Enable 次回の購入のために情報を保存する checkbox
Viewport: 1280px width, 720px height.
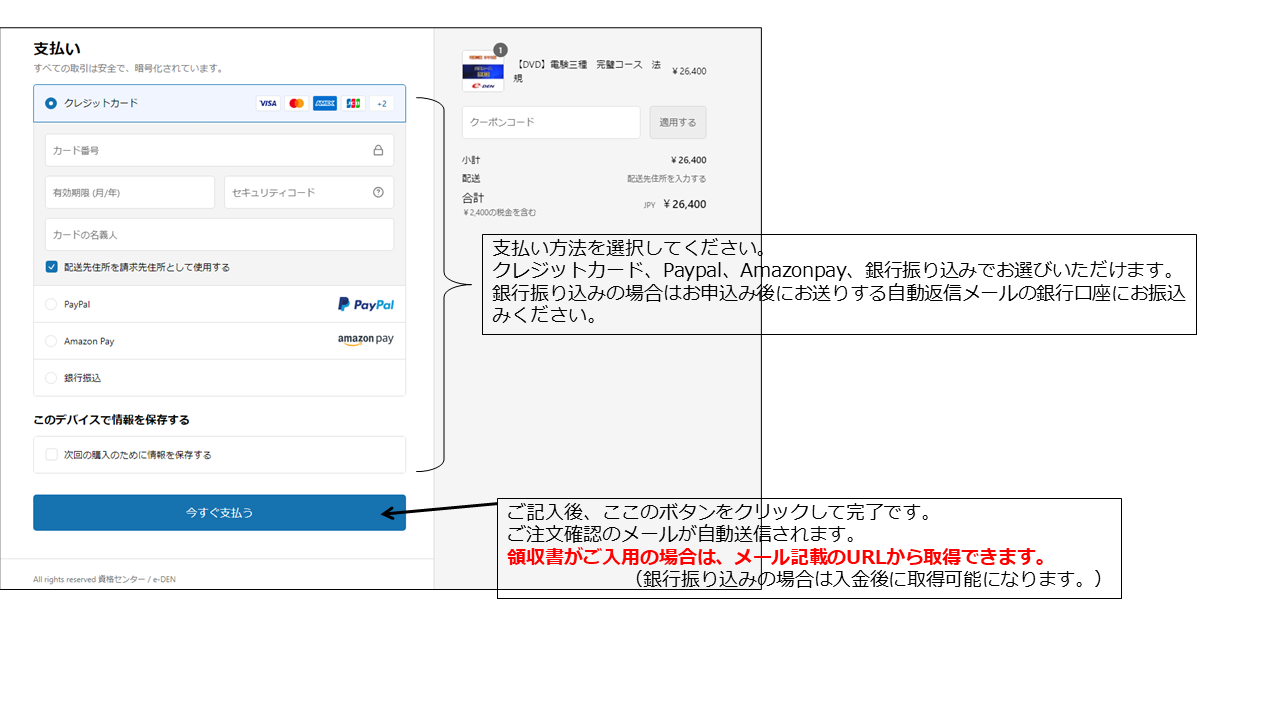point(51,455)
